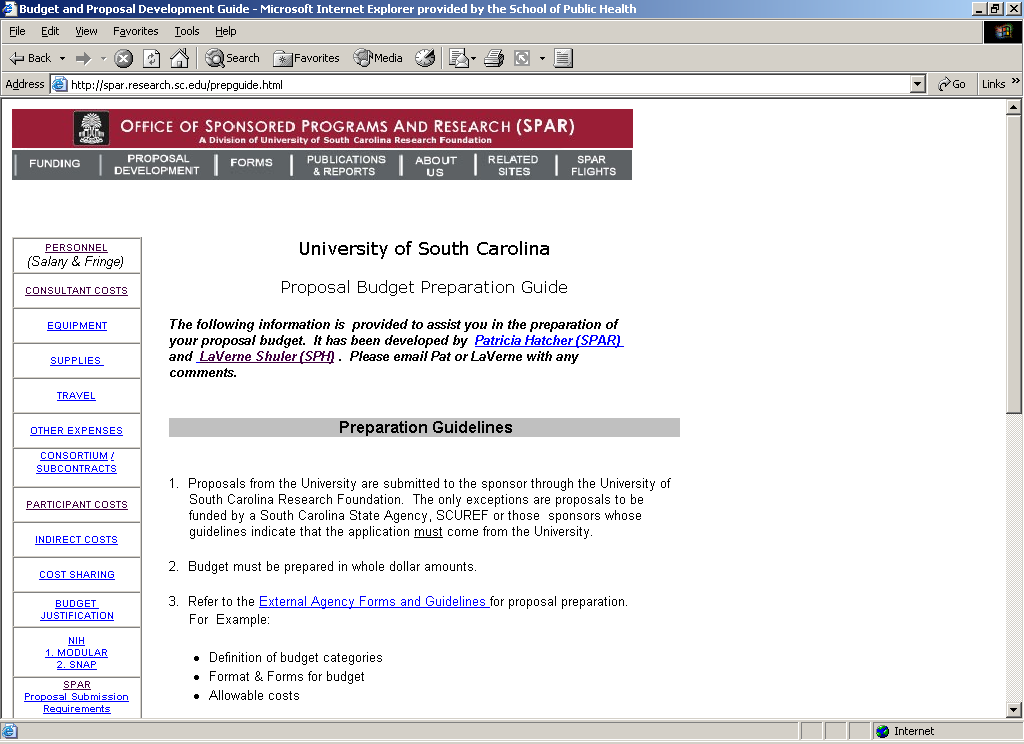Screen dimensions: 1024x744
Task: Open the PUBLICATIONS & REPORTS navigation tab
Action: coord(345,165)
